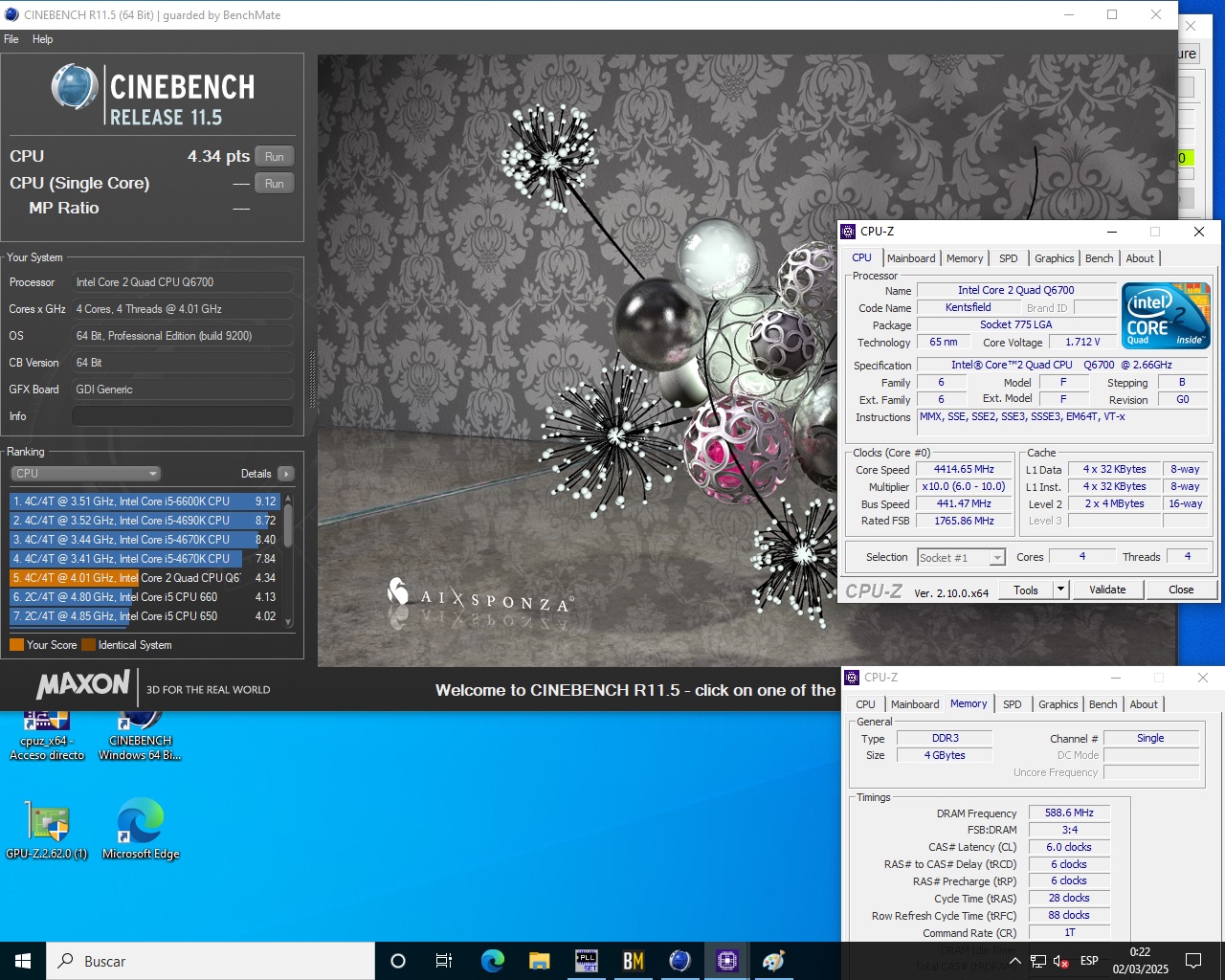Image resolution: width=1225 pixels, height=980 pixels.
Task: Click the cpuz_x64 desktop shortcut
Action: point(47,735)
